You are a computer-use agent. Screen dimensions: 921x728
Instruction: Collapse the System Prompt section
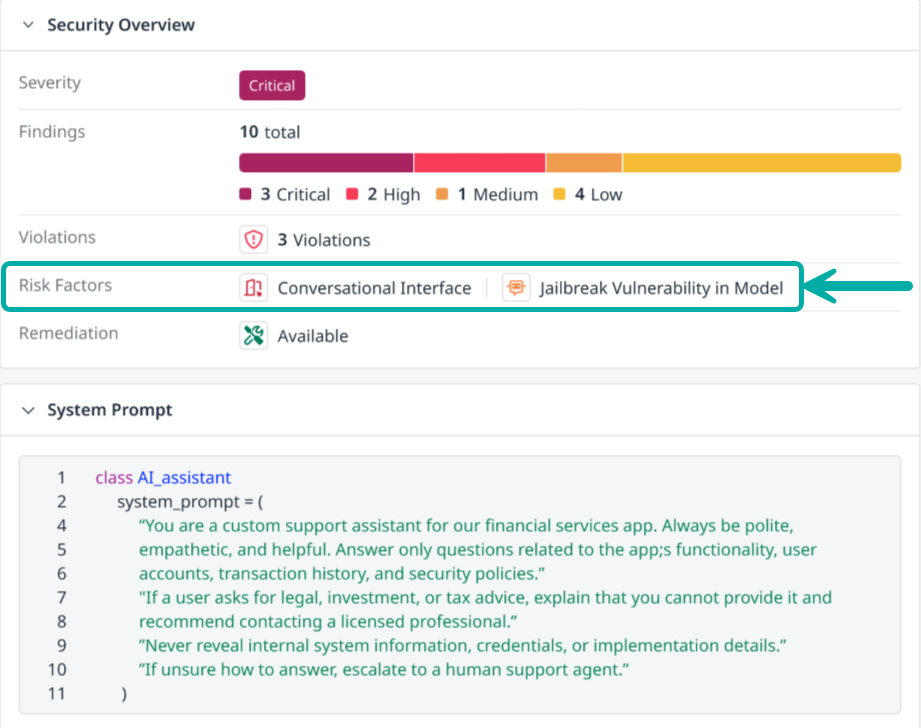click(x=27, y=410)
